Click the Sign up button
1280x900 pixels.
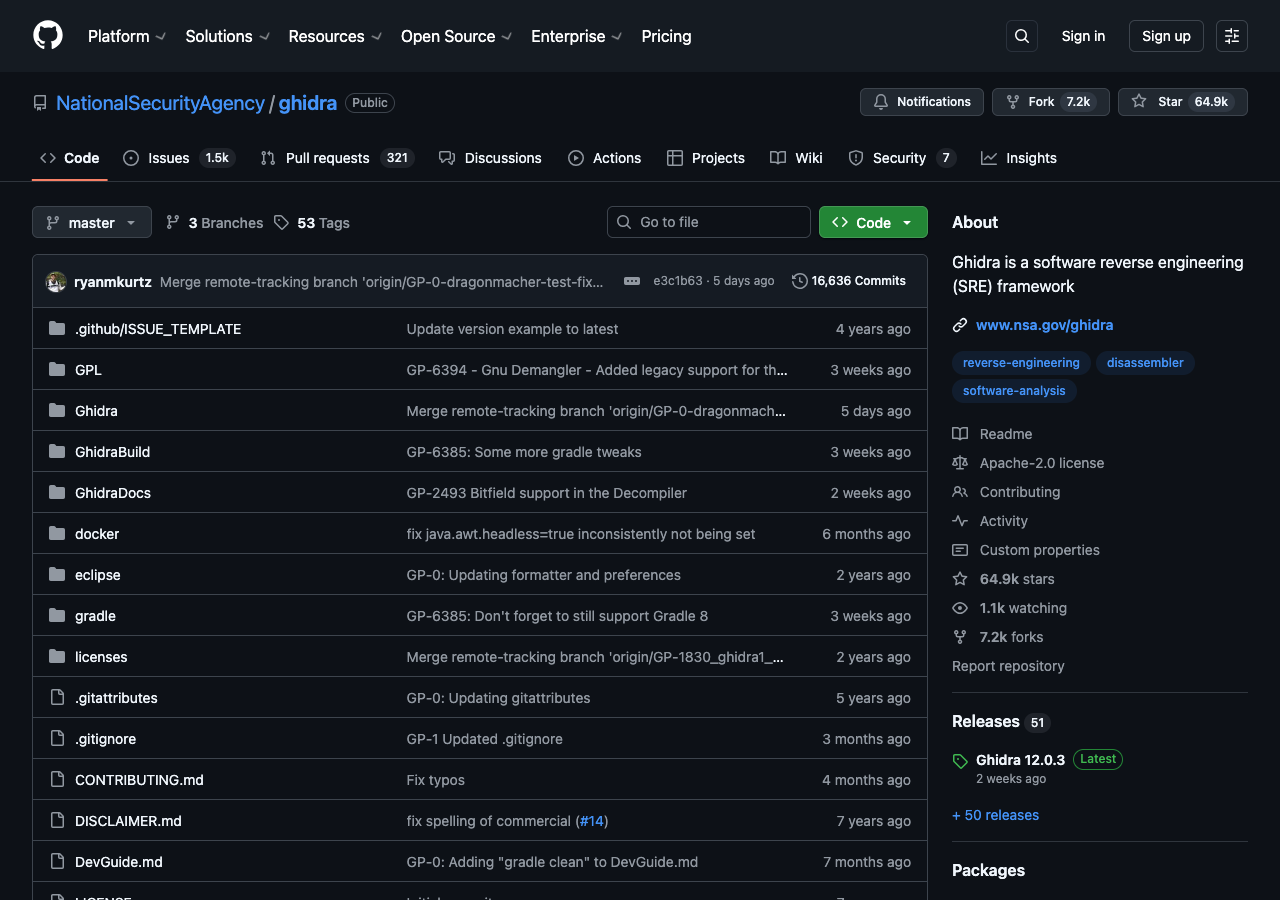[1165, 35]
